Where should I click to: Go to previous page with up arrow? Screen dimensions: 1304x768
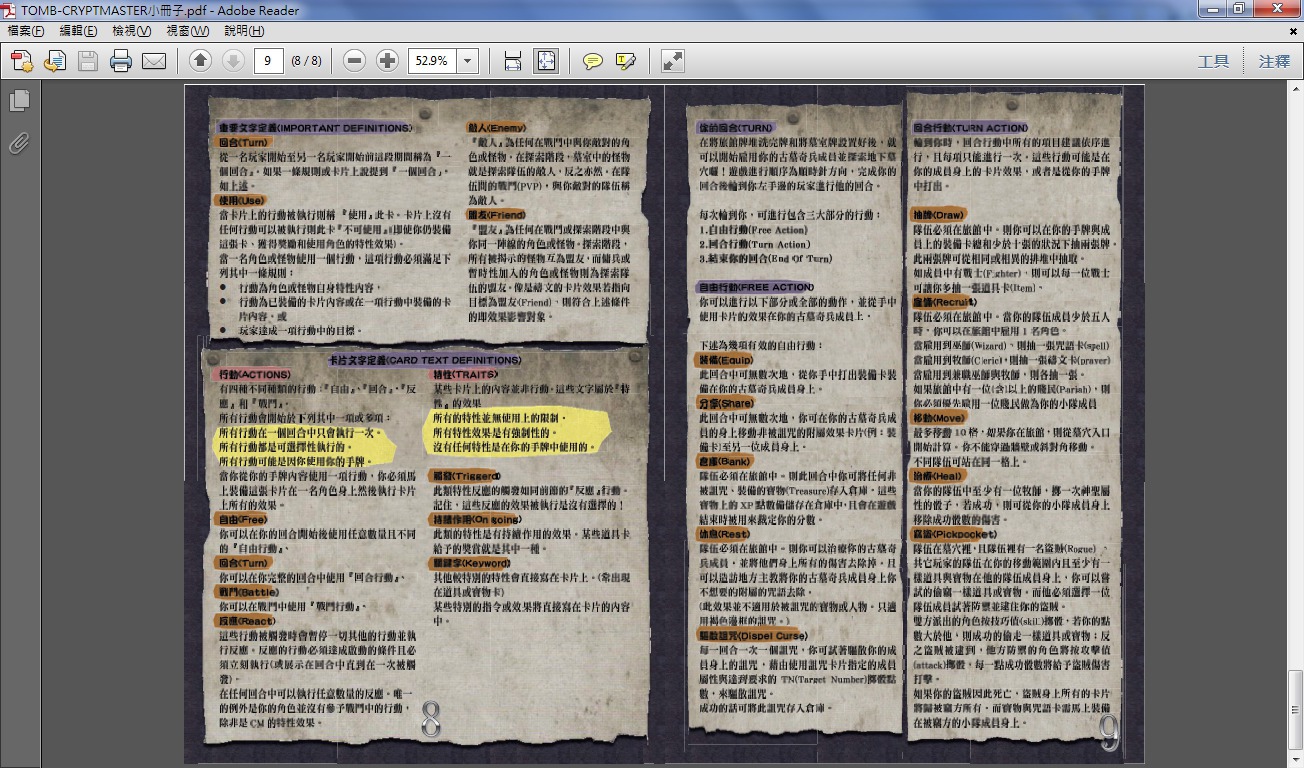(x=200, y=61)
